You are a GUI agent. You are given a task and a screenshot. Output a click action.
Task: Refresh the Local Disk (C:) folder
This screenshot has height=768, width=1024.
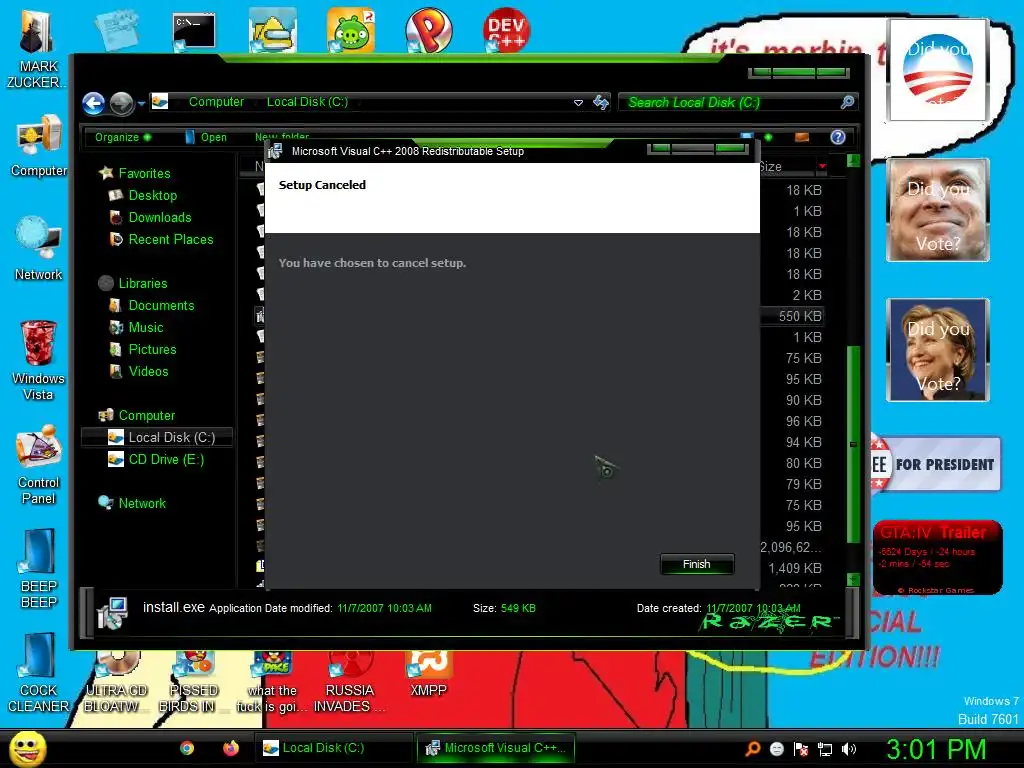[x=601, y=103]
